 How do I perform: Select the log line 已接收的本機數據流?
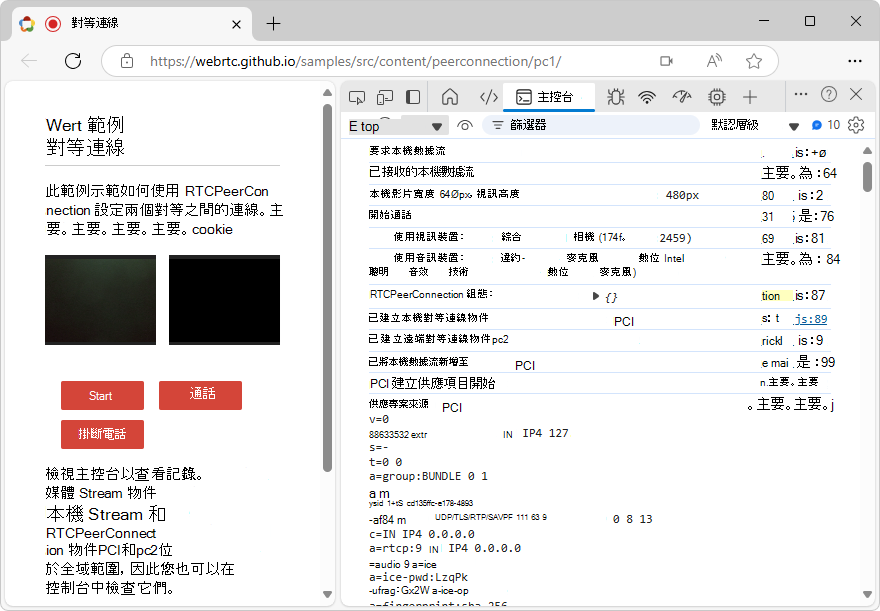click(421, 172)
